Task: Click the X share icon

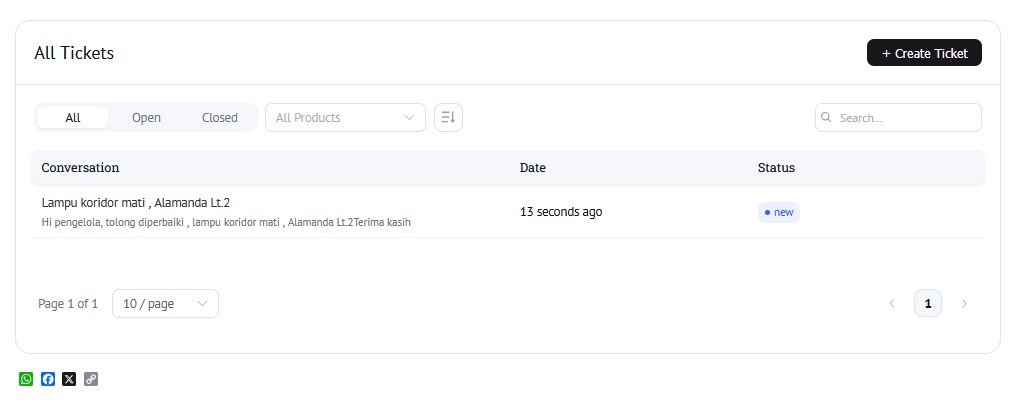Action: [x=69, y=379]
